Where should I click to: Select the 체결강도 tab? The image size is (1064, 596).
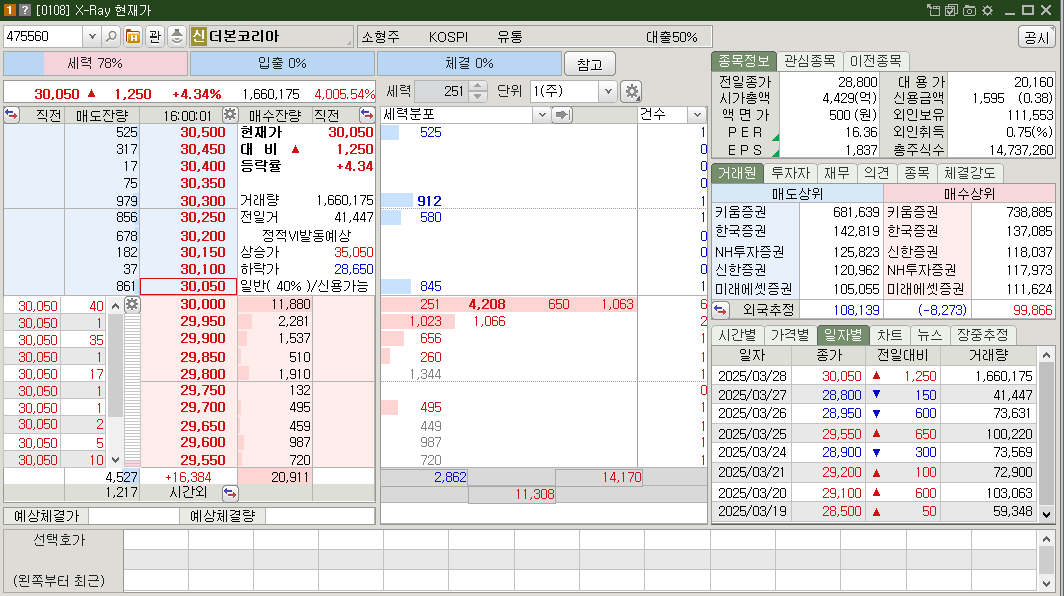(970, 173)
